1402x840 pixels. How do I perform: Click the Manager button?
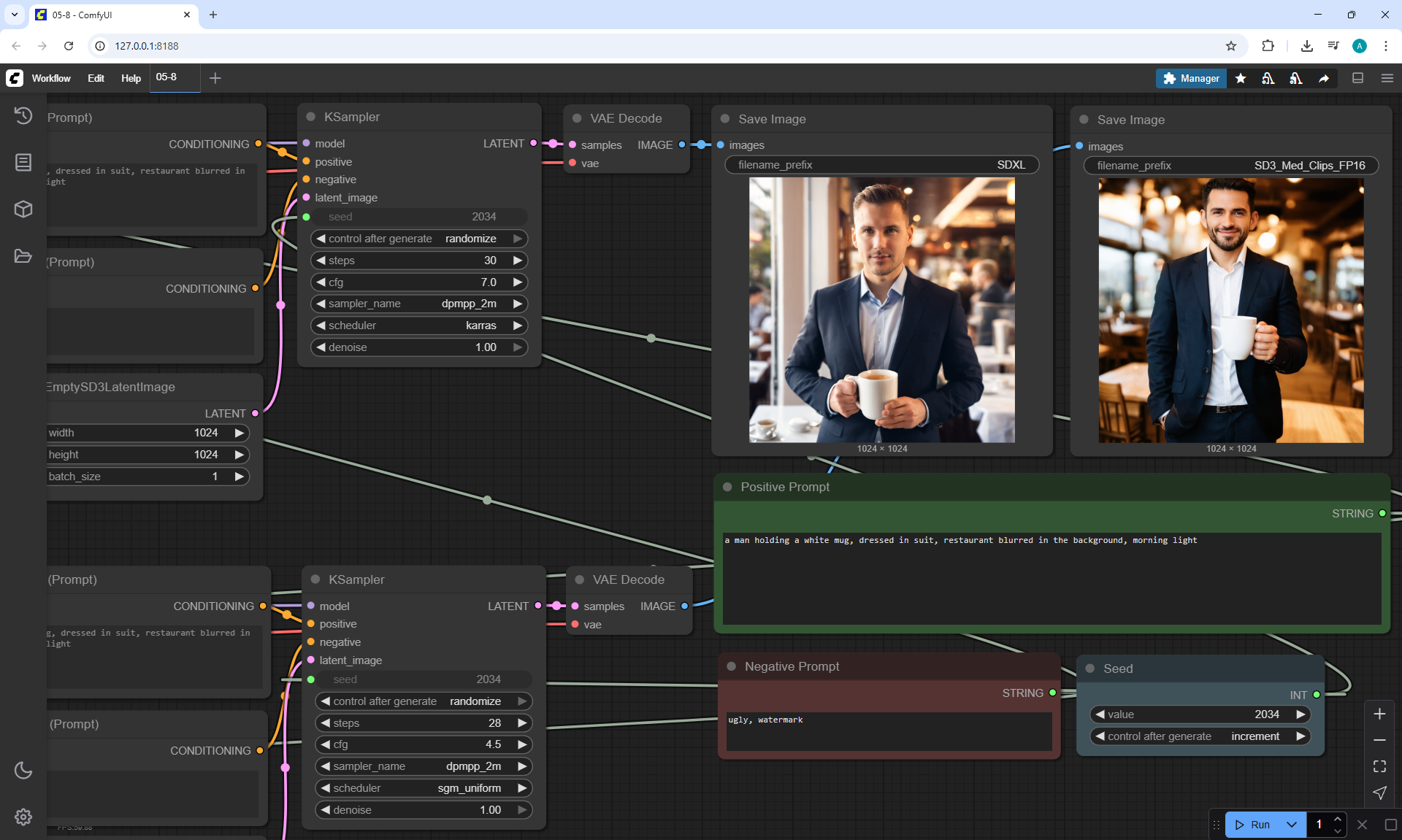pyautogui.click(x=1191, y=78)
